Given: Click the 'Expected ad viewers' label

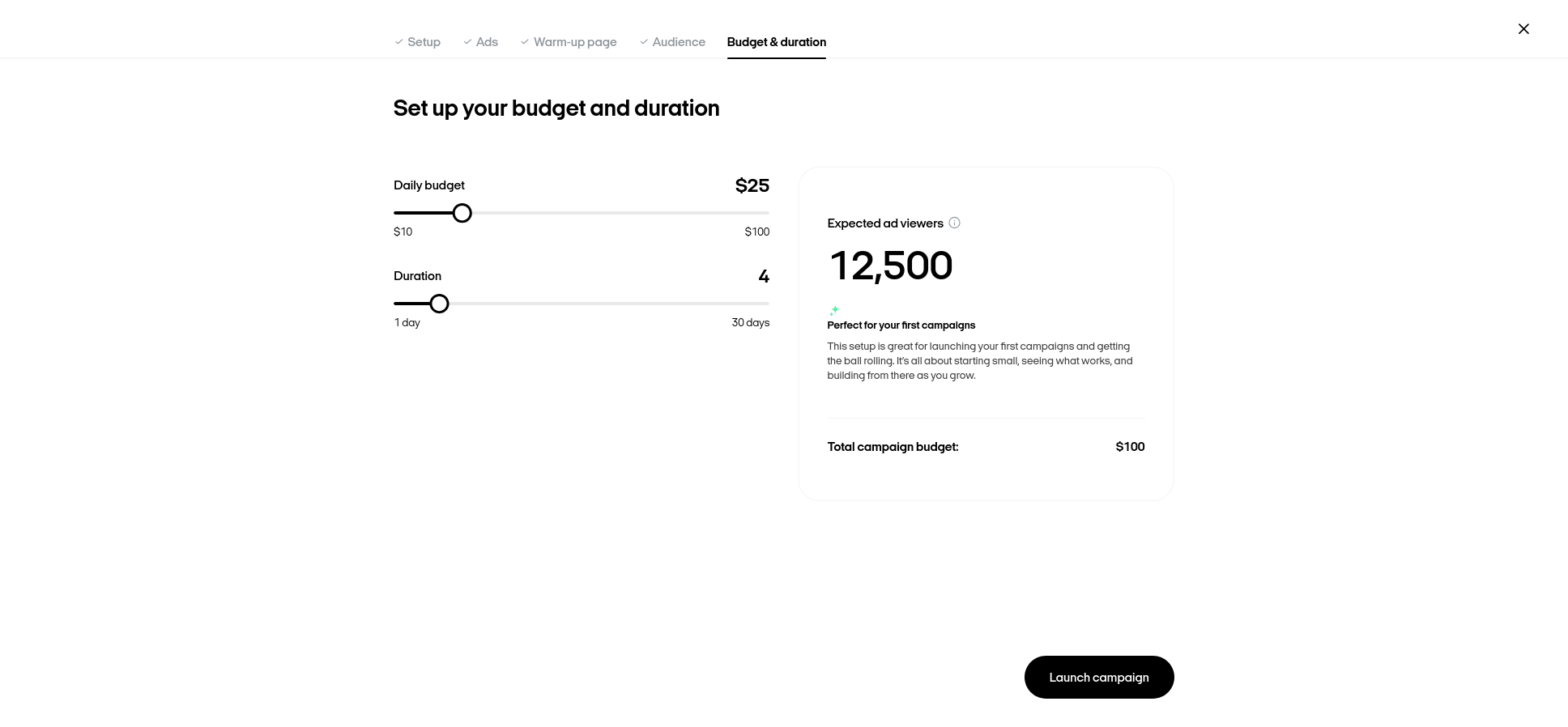Looking at the screenshot, I should (885, 223).
